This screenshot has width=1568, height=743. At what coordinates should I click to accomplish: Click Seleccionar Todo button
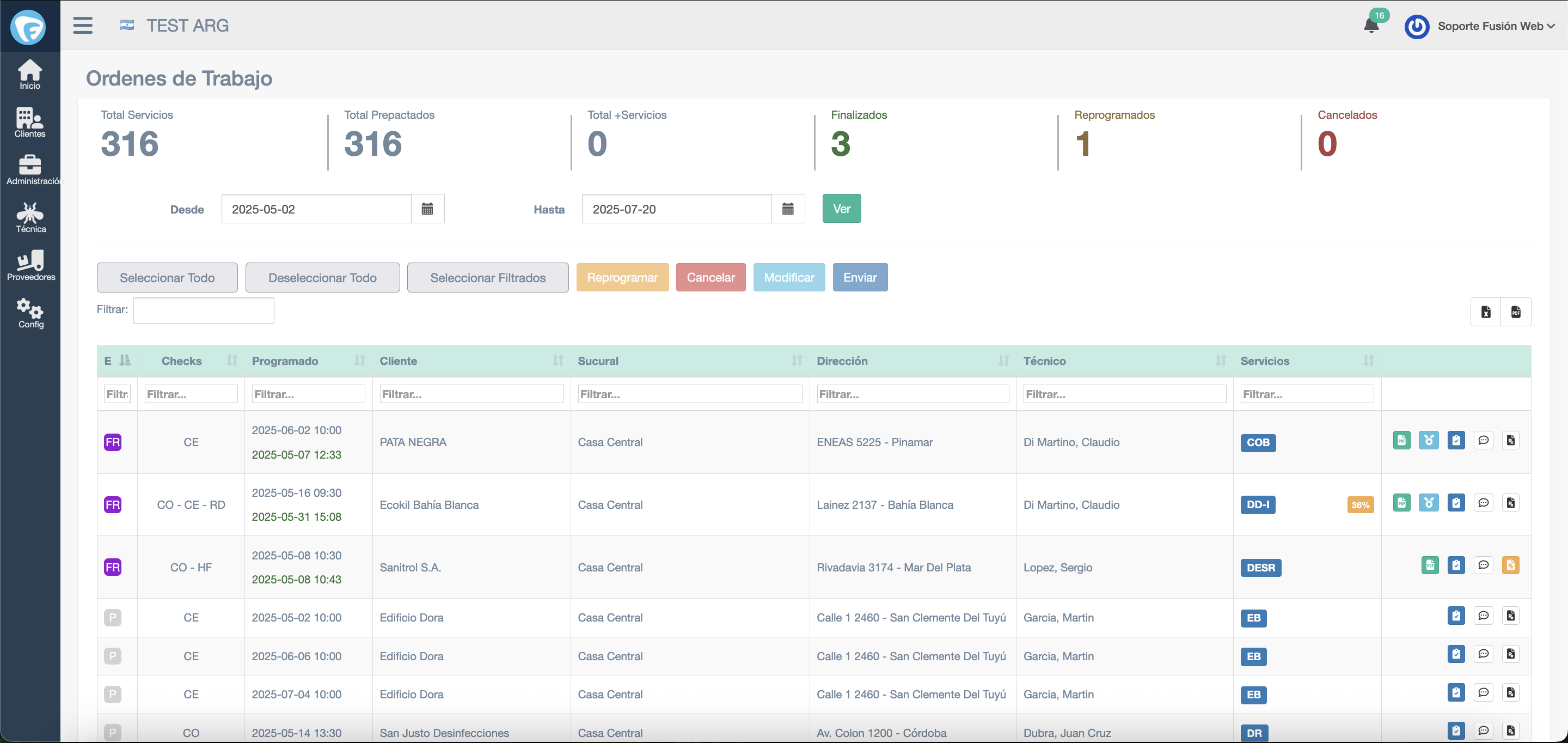[x=167, y=278]
